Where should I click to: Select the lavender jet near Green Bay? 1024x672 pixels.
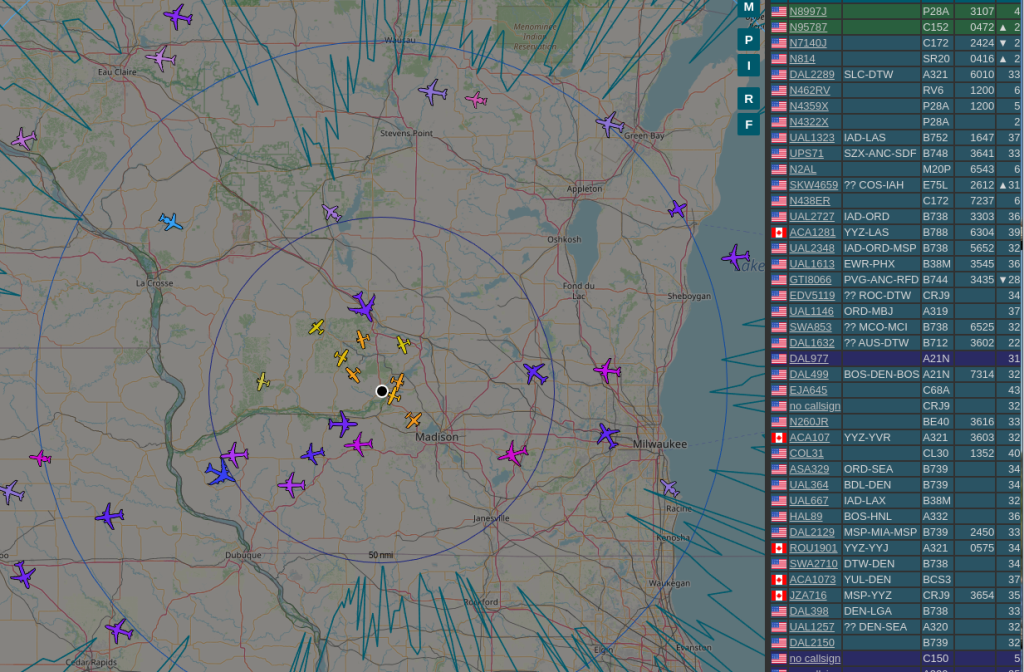pos(609,123)
